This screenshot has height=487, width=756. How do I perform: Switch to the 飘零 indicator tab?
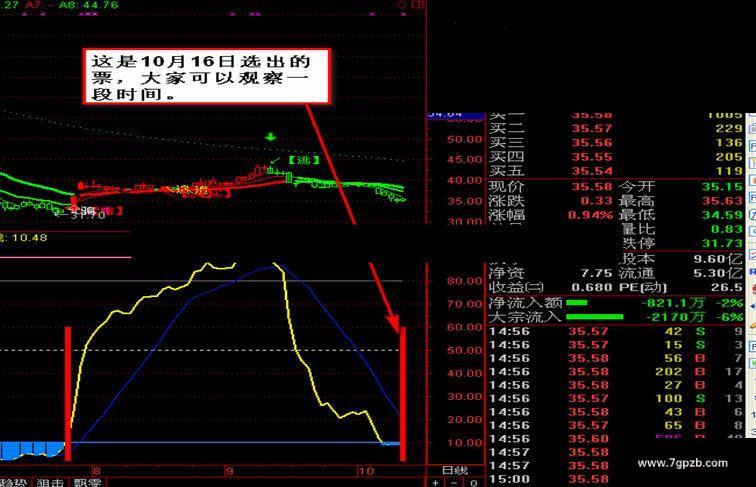coord(88,482)
